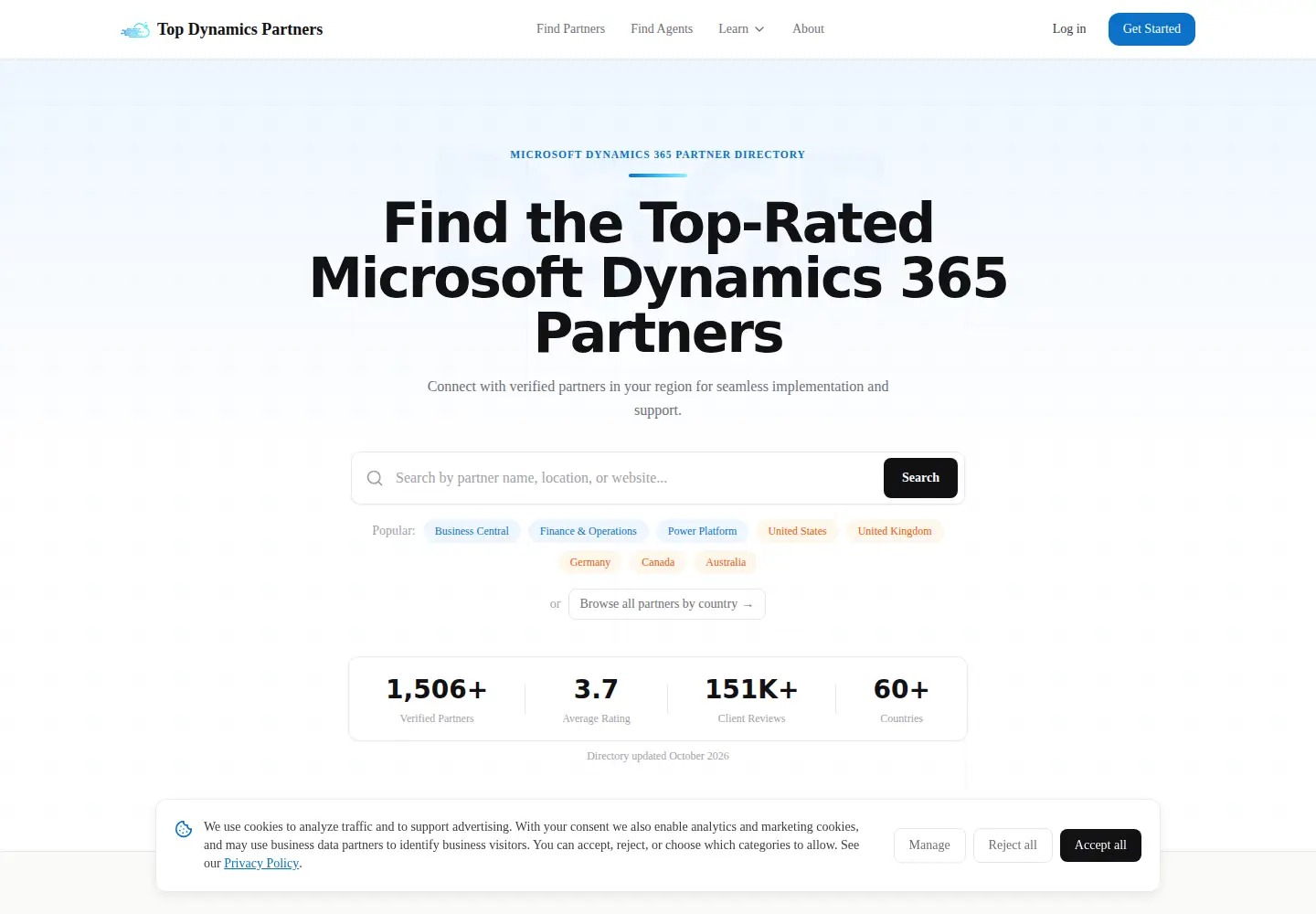Filter by United Kingdom tag
1316x914 pixels.
[x=895, y=531]
